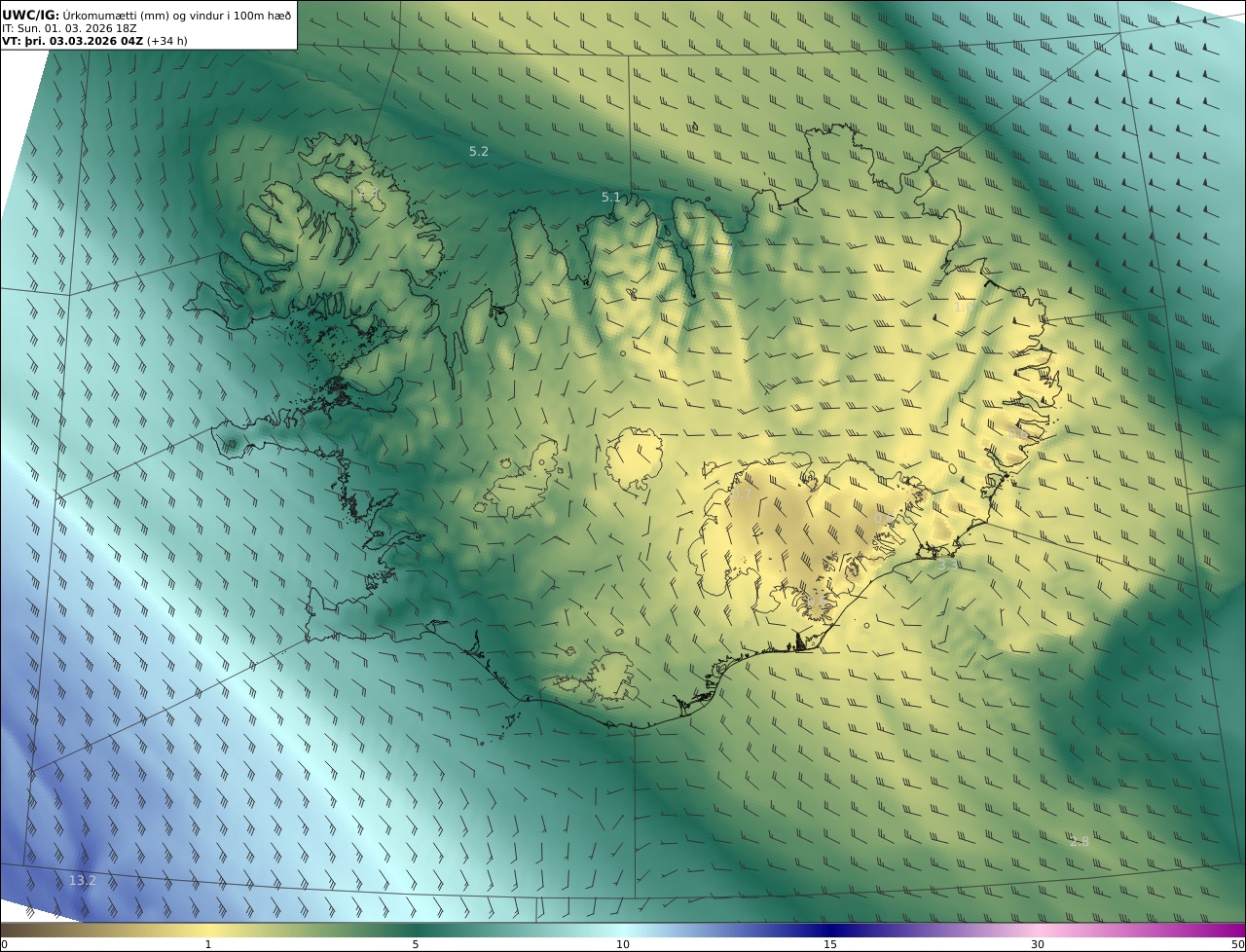The height and width of the screenshot is (952, 1246).
Task: Click the color scale tick label "30"
Action: click(1038, 944)
